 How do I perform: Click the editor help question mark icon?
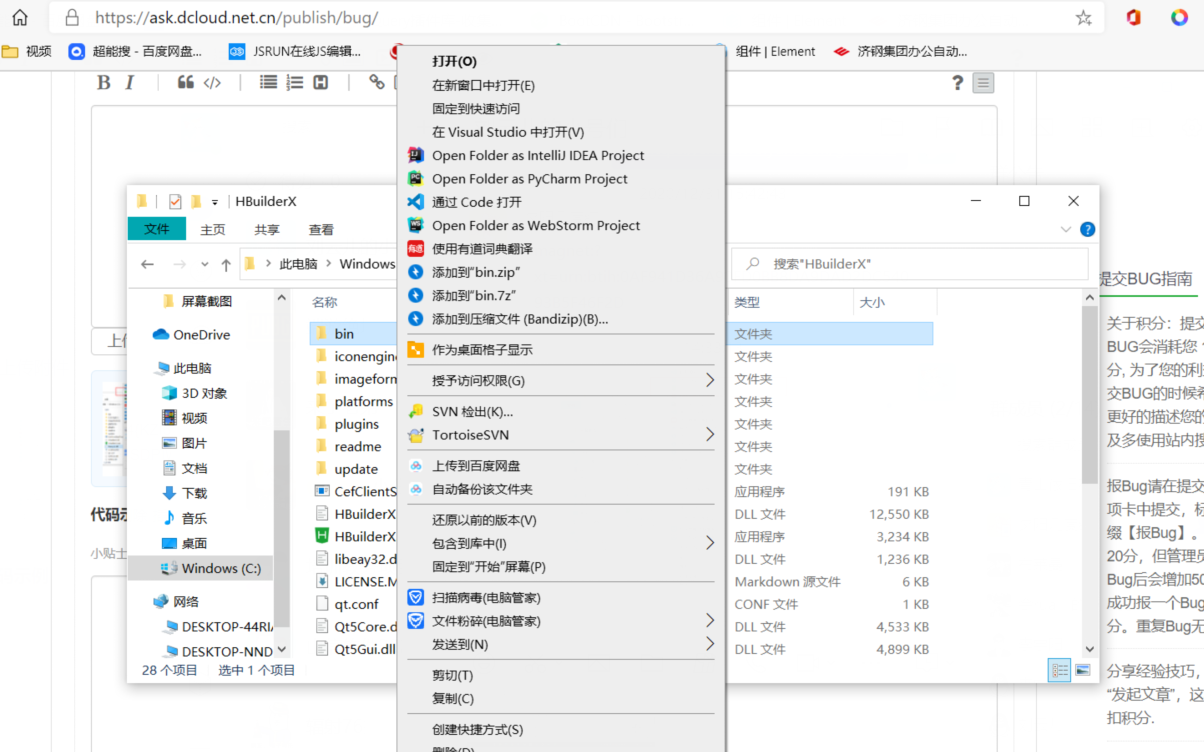(957, 83)
